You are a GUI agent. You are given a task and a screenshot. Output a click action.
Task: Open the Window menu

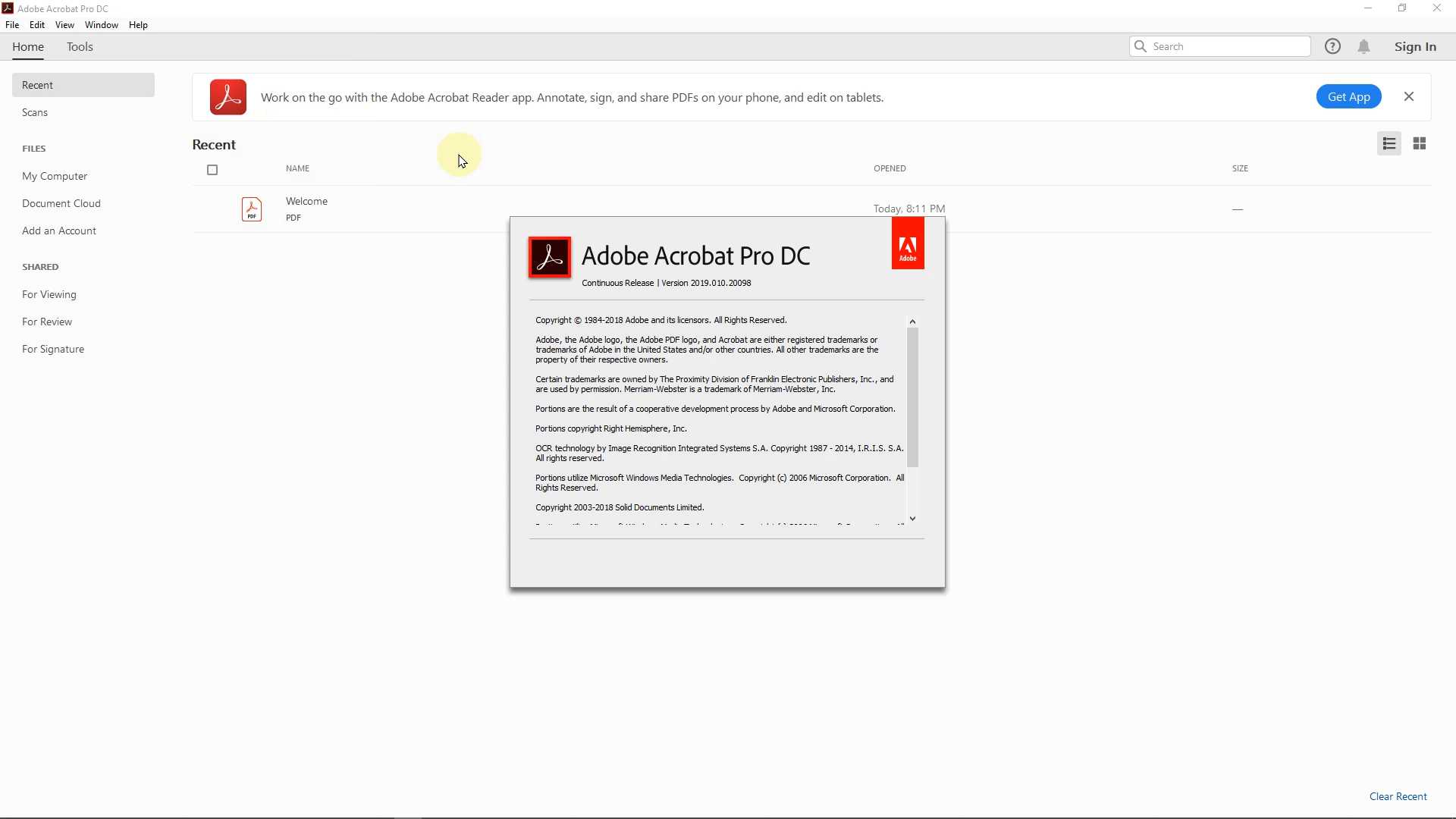click(x=101, y=25)
